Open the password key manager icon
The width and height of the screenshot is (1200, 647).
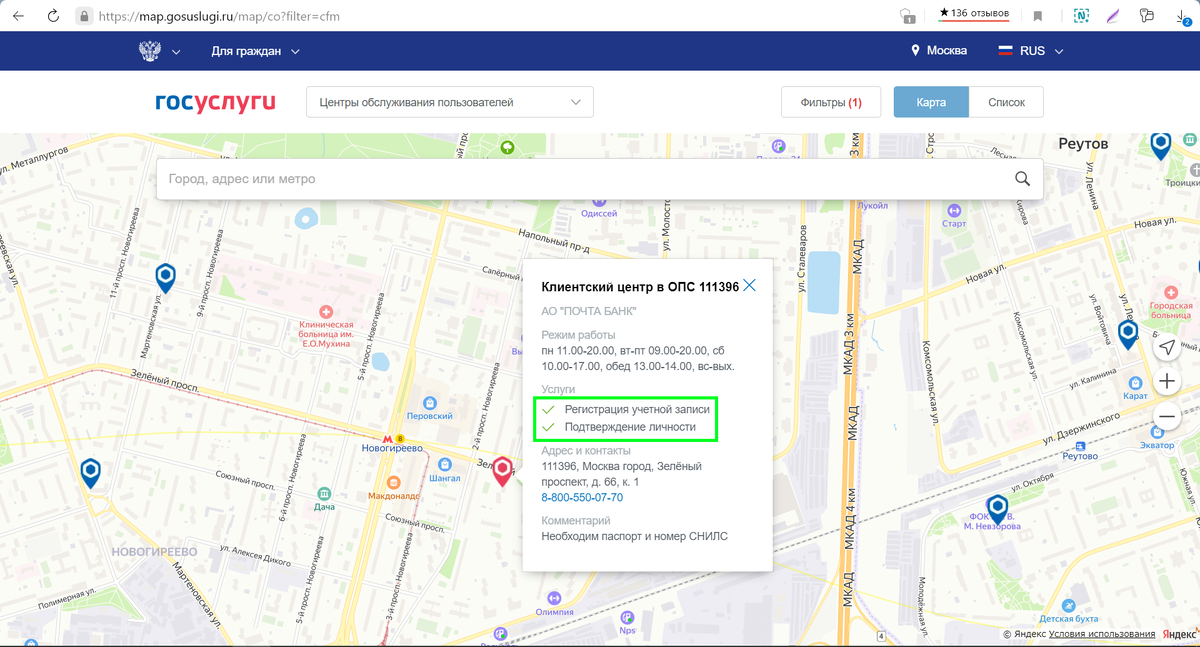tap(1147, 16)
